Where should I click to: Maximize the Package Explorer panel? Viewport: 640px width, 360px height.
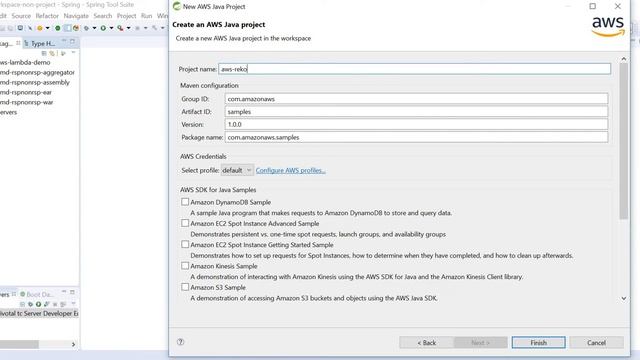72,41
